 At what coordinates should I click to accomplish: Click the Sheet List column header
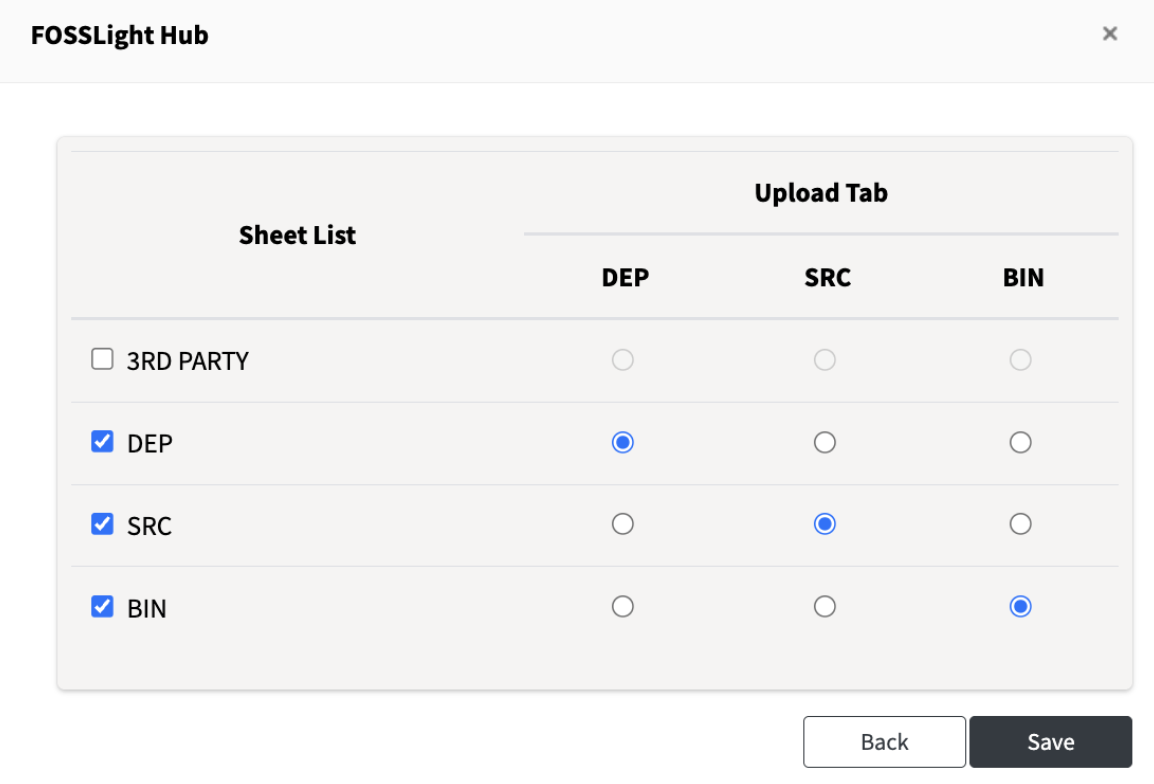click(x=297, y=234)
